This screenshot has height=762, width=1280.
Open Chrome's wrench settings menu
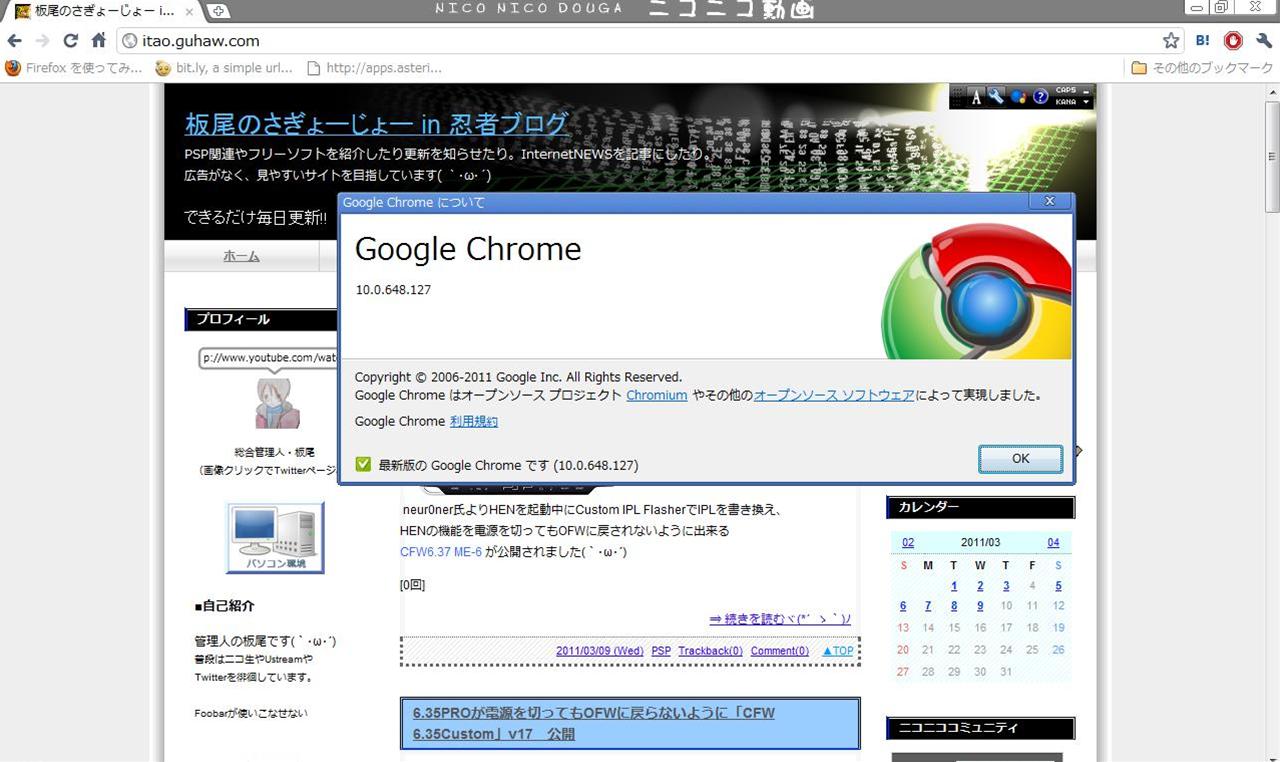tap(1264, 41)
